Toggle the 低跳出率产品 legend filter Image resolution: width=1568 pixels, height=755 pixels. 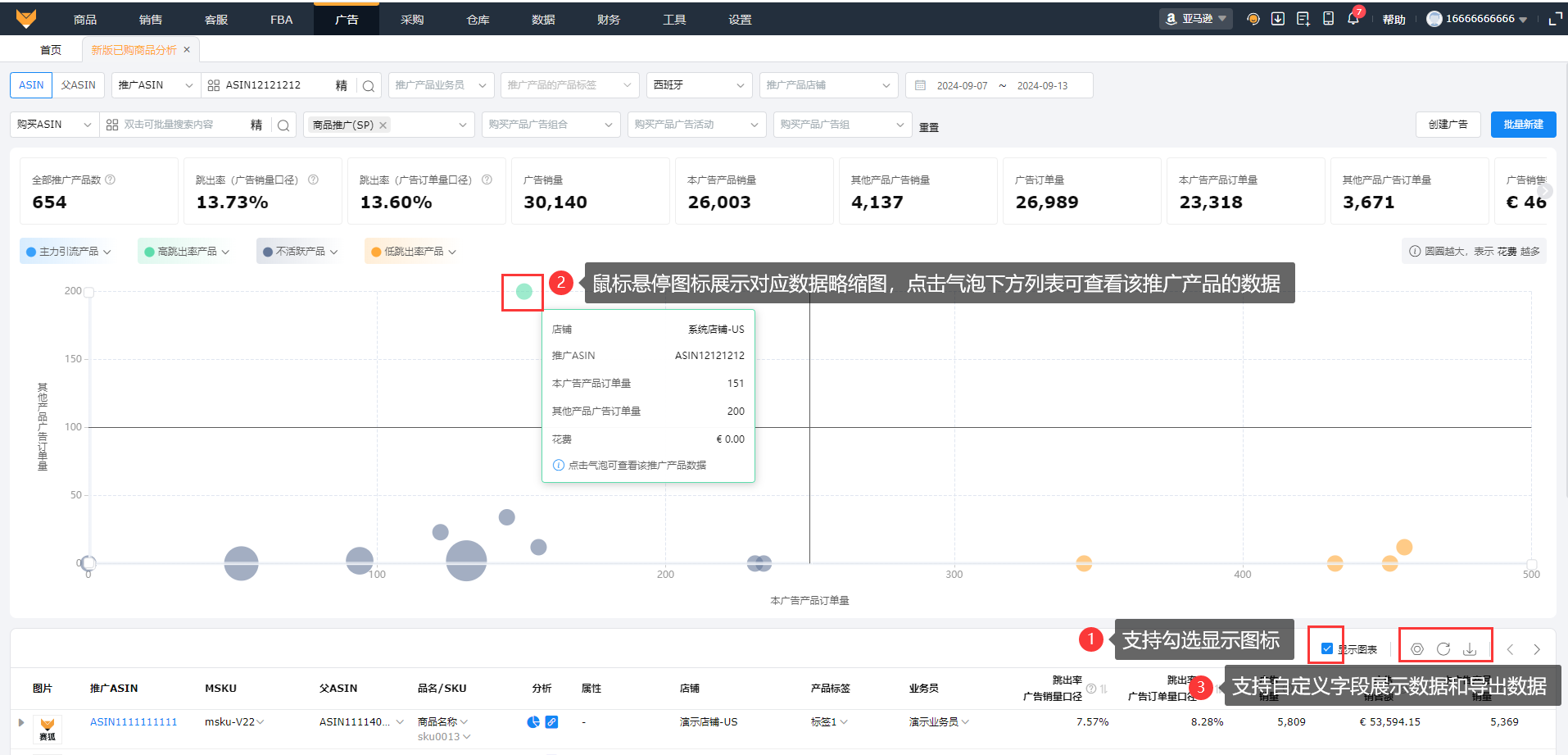[414, 252]
